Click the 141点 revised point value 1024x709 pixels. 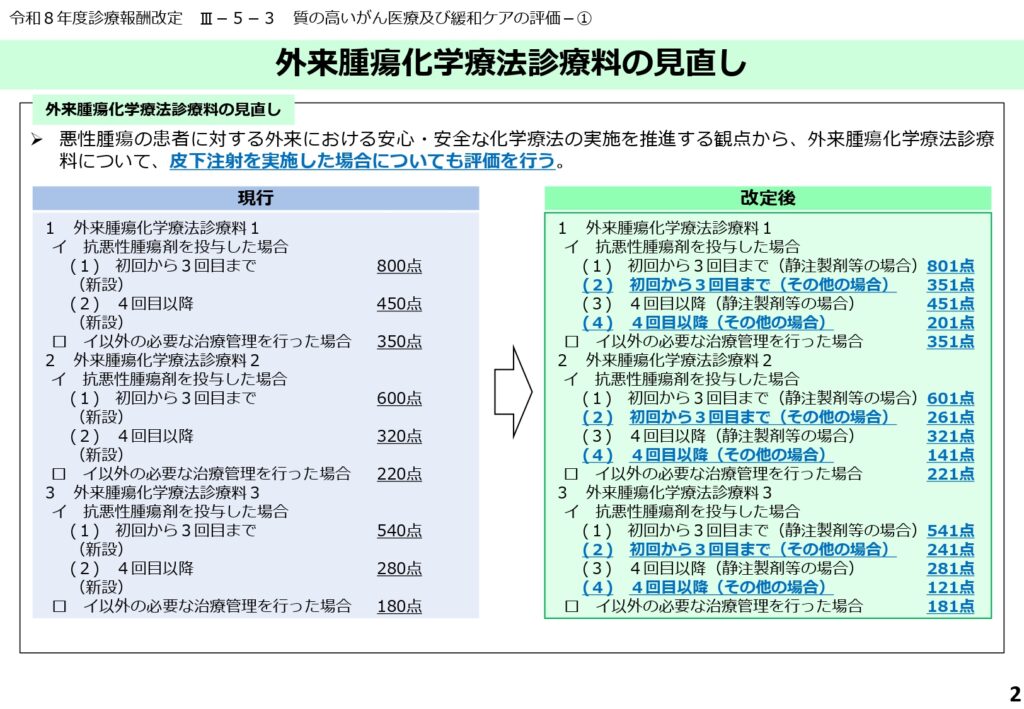[950, 455]
